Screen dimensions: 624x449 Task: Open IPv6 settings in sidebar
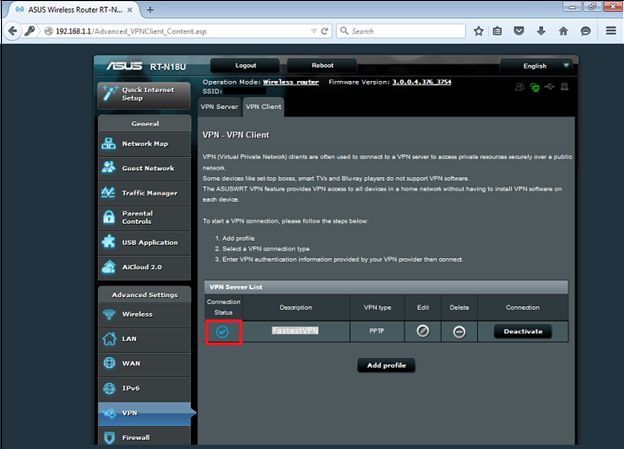coord(144,388)
